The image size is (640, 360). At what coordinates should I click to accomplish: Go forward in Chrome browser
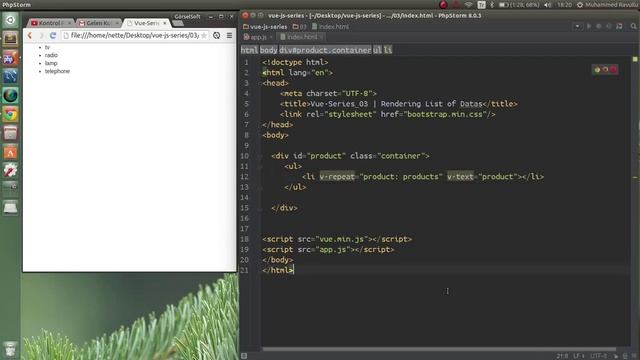[x=41, y=36]
